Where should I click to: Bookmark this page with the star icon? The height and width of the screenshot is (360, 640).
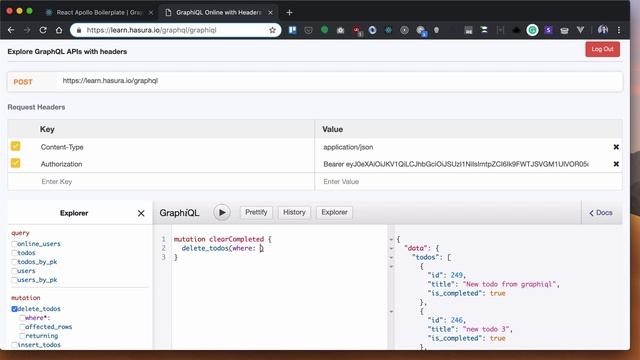[x=272, y=30]
